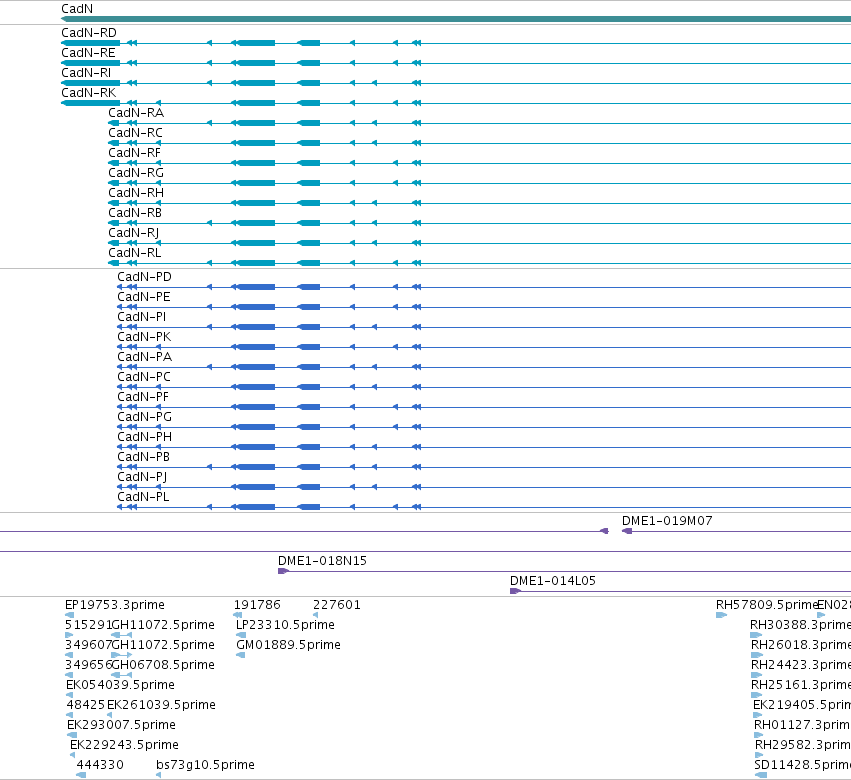Open the EK054039.5prime EST label

(120, 685)
